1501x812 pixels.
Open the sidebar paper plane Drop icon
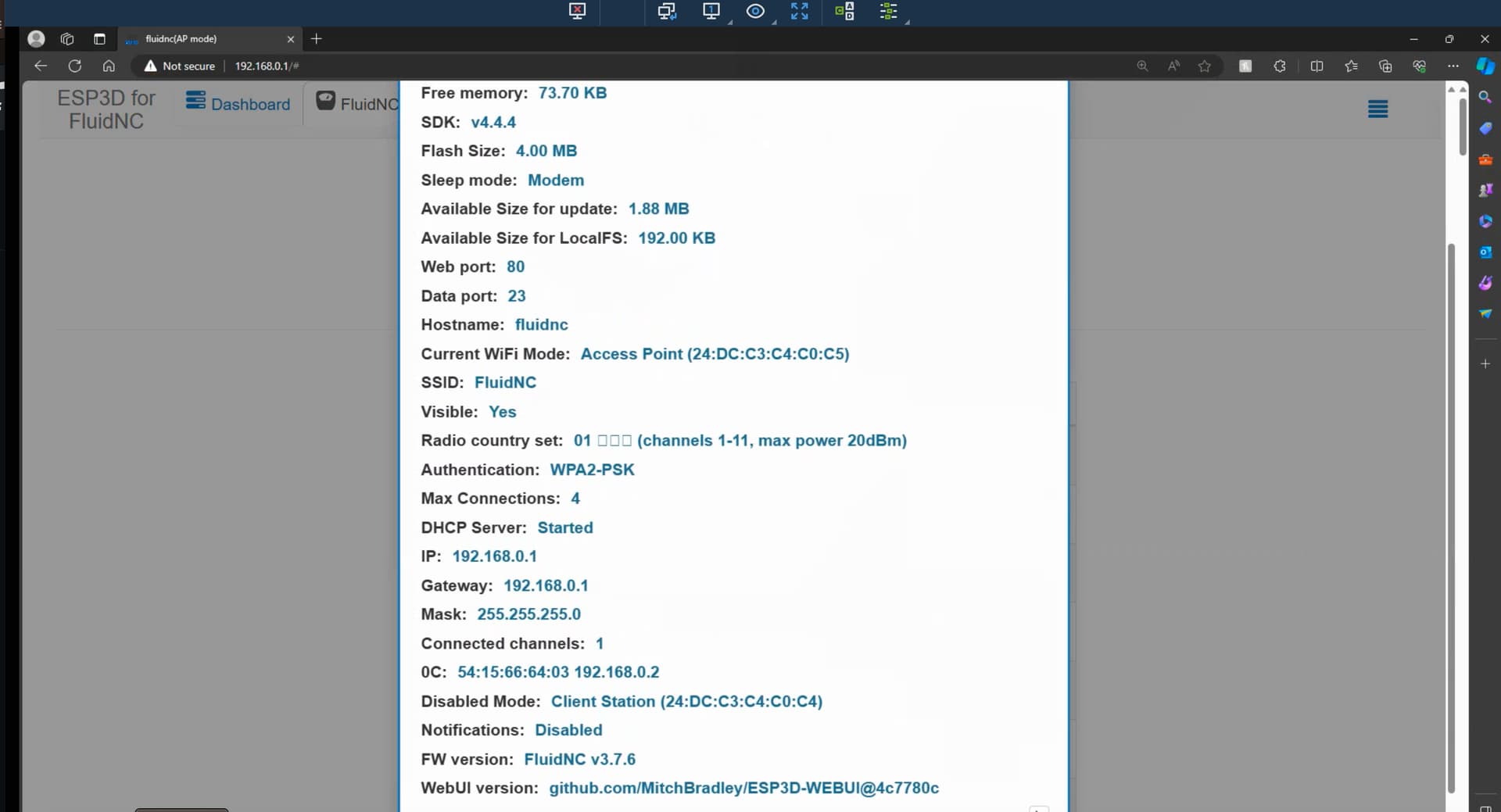pos(1485,313)
